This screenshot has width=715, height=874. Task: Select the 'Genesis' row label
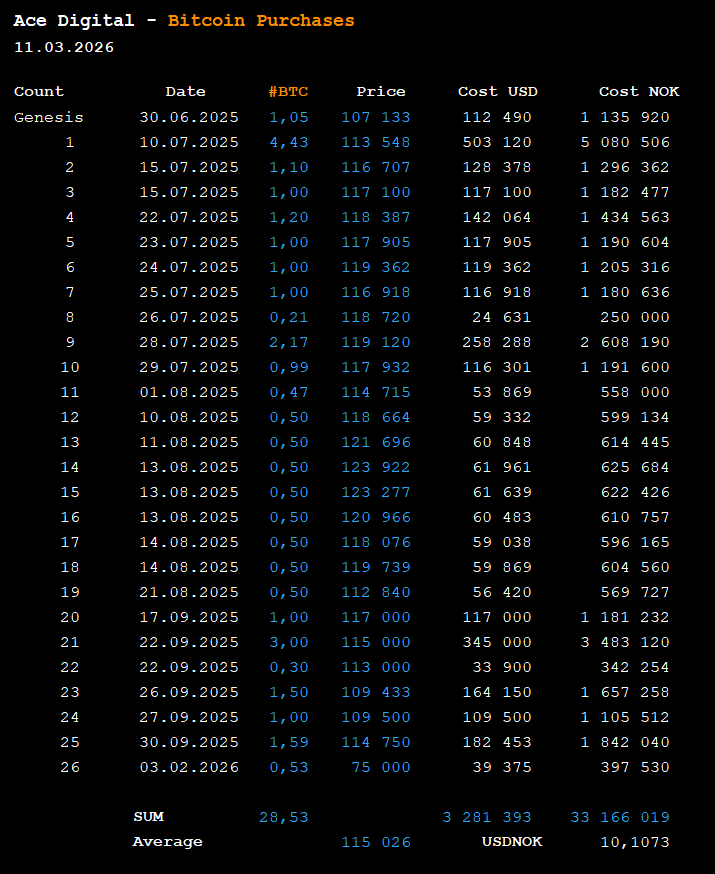click(x=48, y=118)
